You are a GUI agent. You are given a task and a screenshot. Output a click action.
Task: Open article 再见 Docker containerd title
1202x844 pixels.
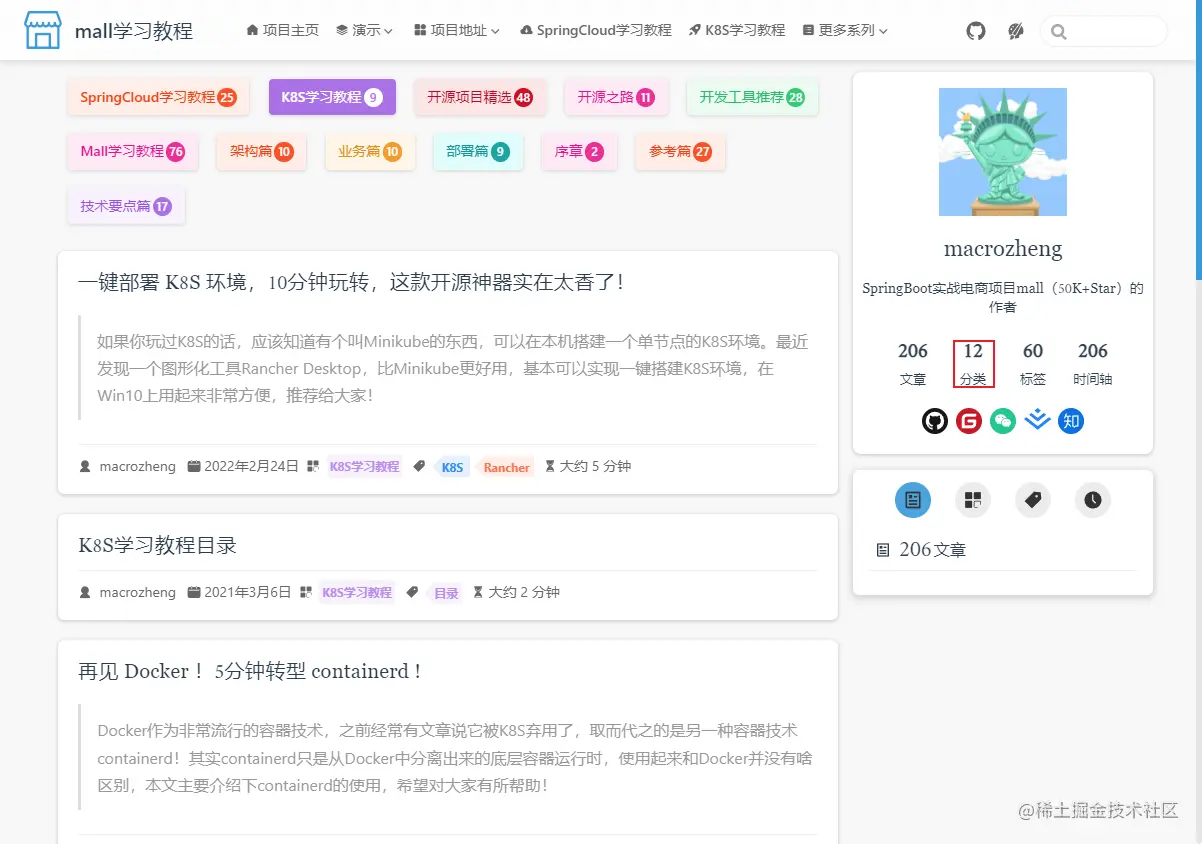point(250,671)
